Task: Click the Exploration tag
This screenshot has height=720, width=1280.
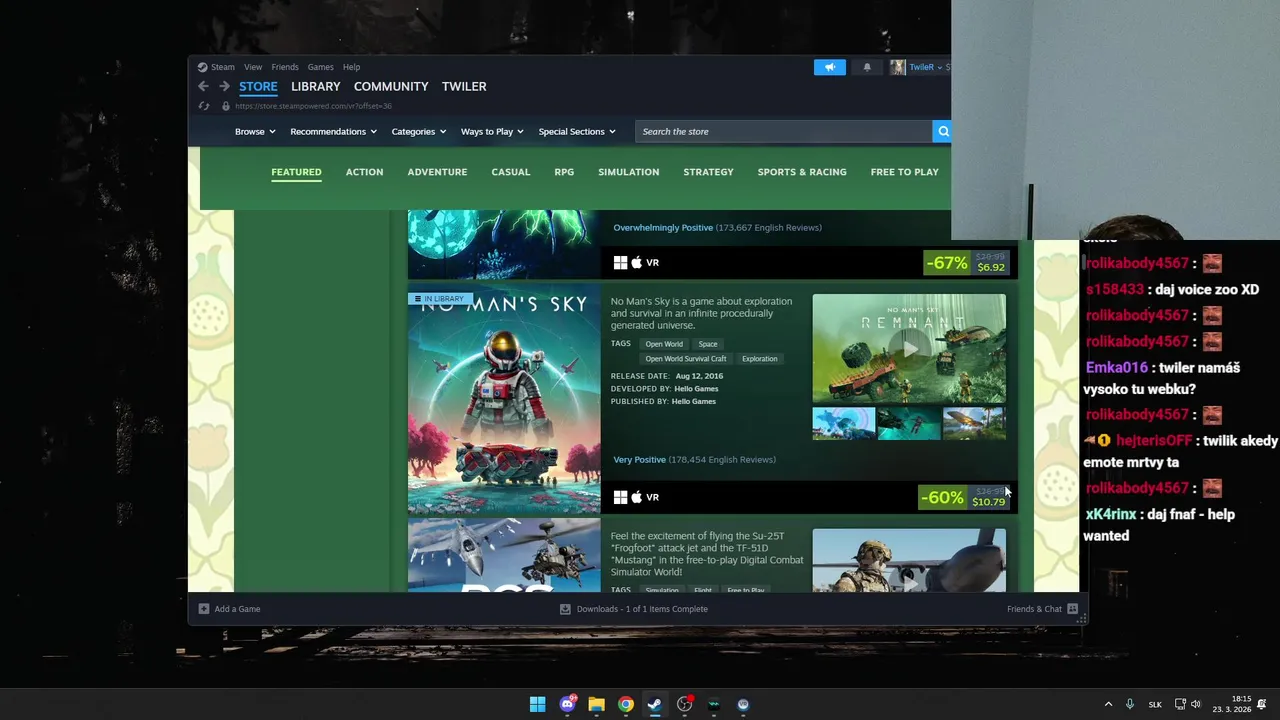Action: [x=759, y=359]
